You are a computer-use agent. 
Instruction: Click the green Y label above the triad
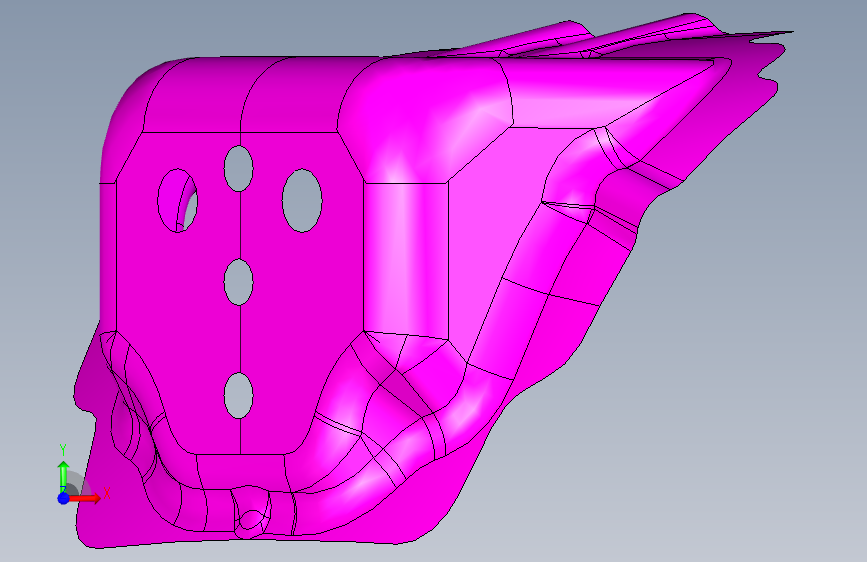[x=63, y=450]
